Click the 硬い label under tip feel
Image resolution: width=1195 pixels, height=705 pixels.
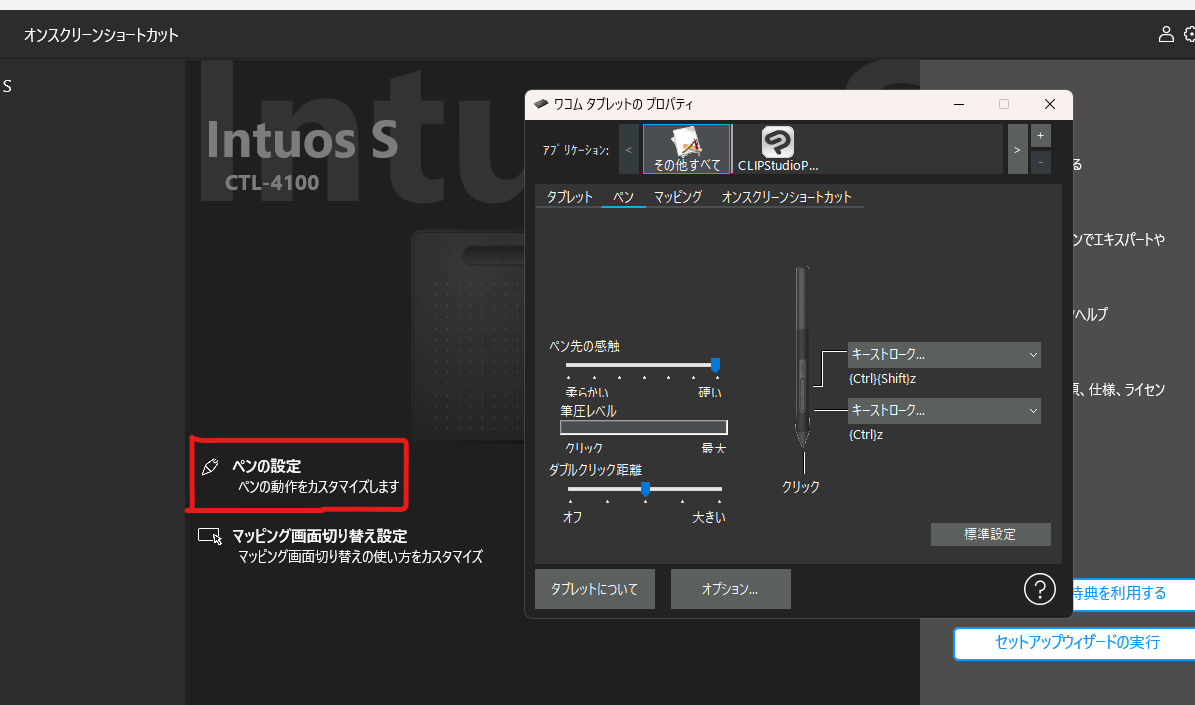(x=710, y=393)
